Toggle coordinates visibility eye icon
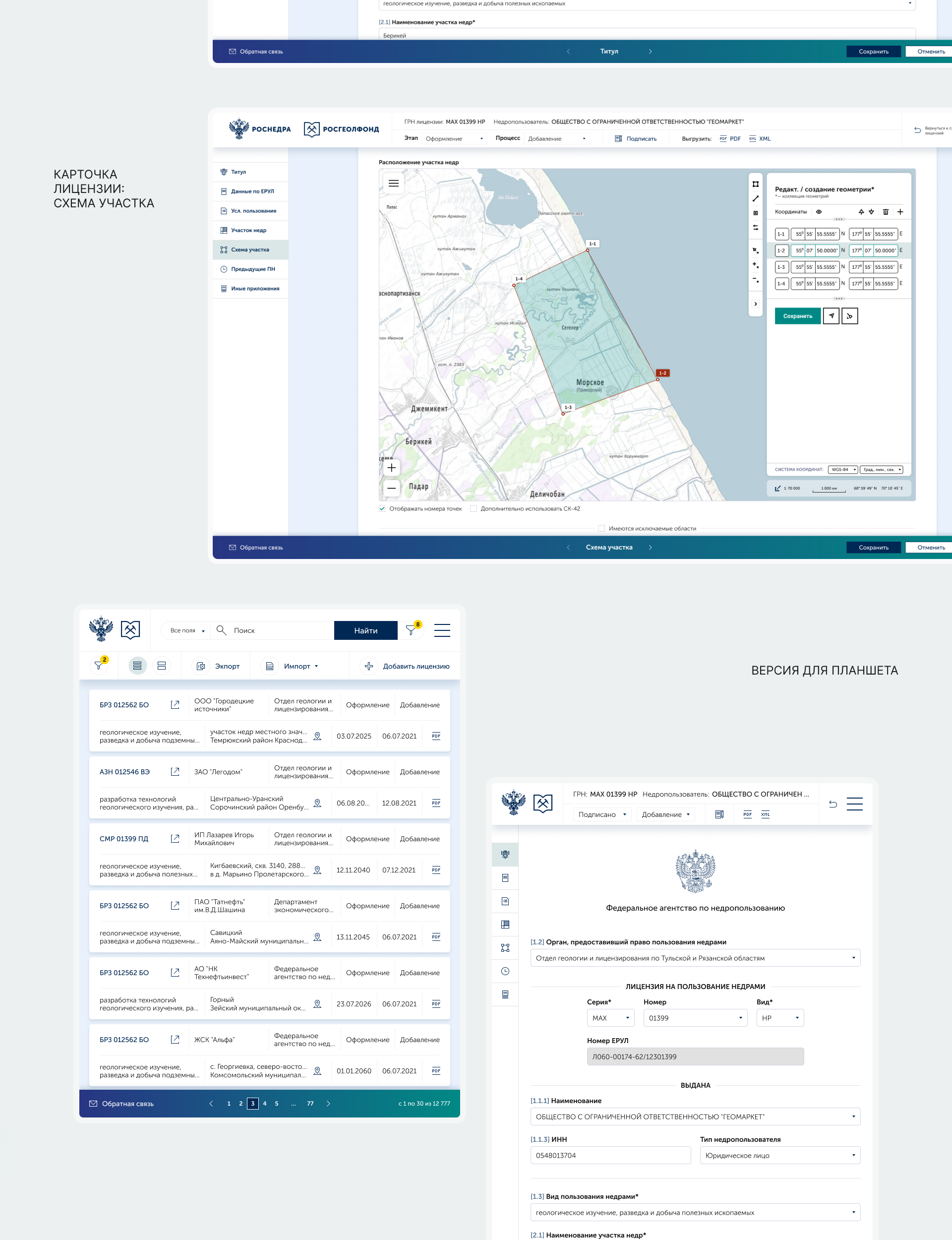The image size is (952, 1240). coord(818,212)
